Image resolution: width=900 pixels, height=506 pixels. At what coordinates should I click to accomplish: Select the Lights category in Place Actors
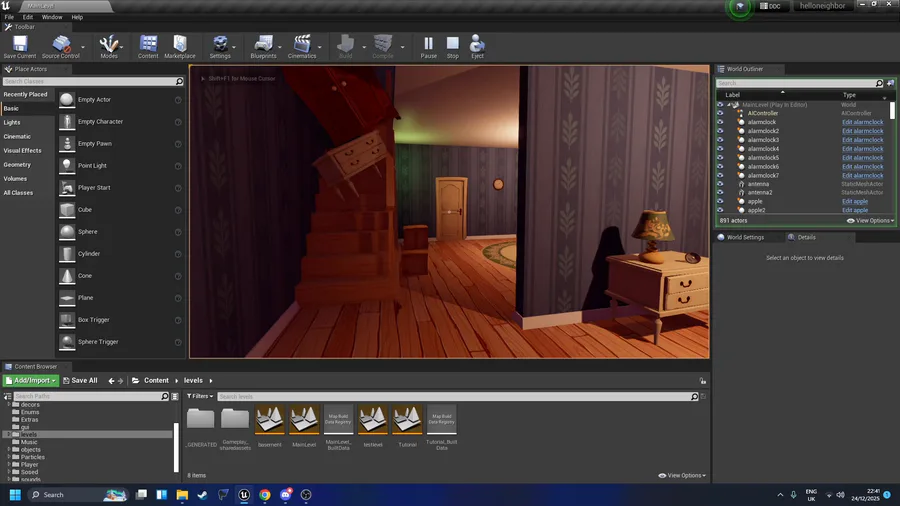pos(12,123)
